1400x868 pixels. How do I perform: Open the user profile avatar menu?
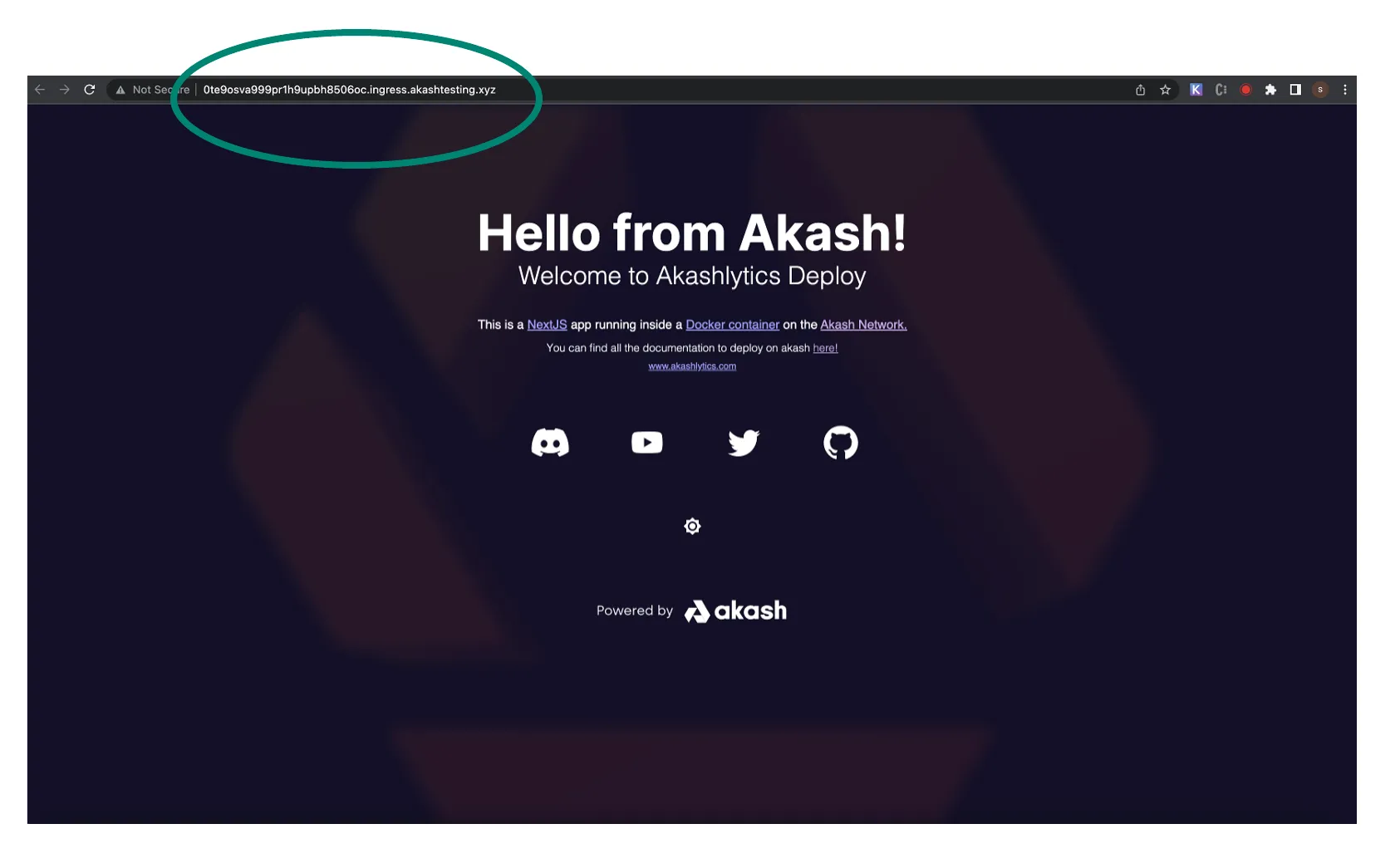1320,90
